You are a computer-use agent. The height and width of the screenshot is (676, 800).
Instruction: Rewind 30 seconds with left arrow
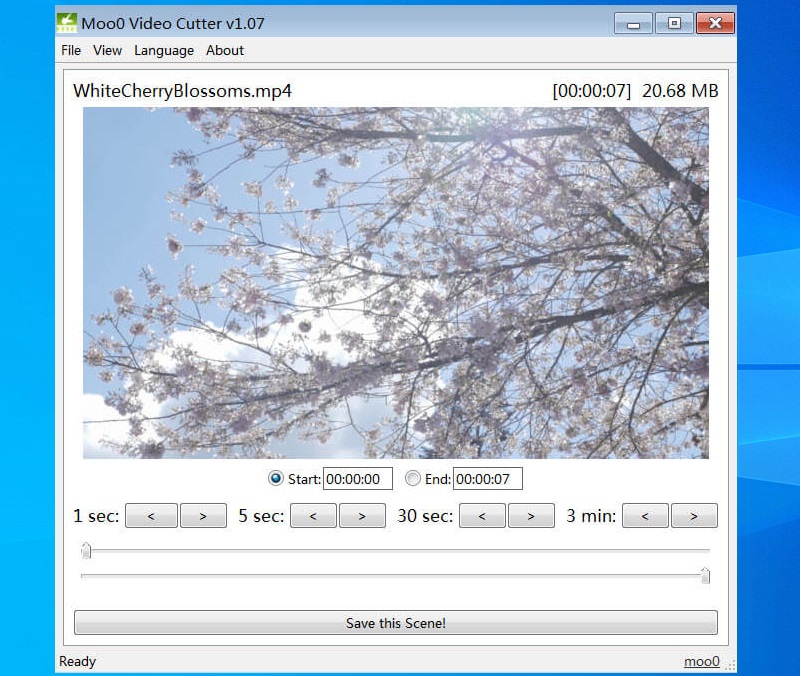pyautogui.click(x=483, y=516)
